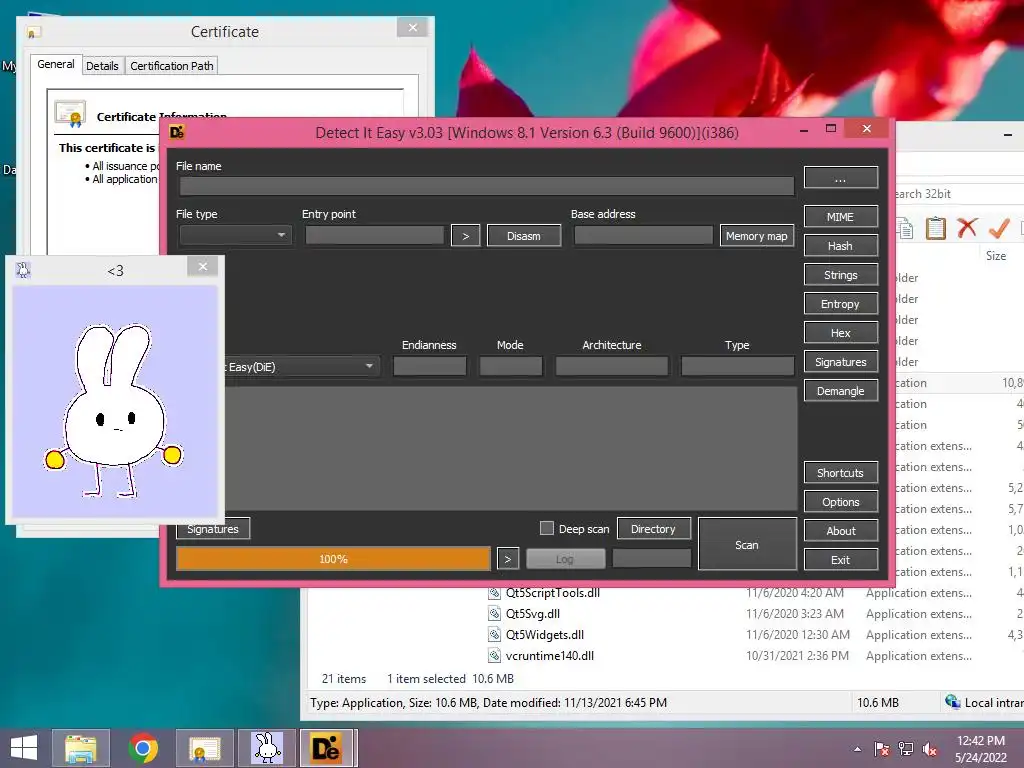Click the About button
1024x768 pixels.
840,531
